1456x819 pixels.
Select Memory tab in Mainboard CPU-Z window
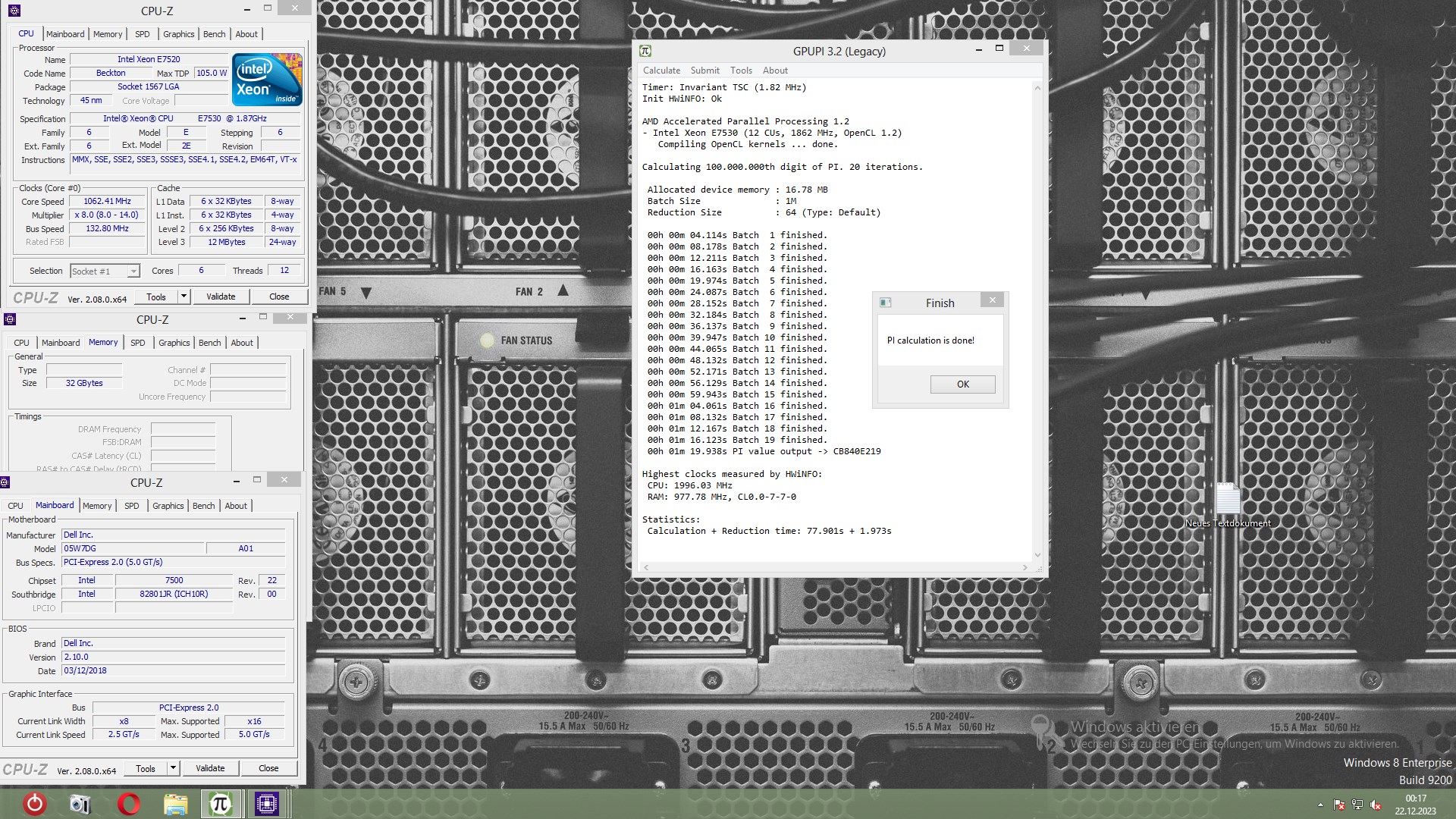click(x=97, y=506)
